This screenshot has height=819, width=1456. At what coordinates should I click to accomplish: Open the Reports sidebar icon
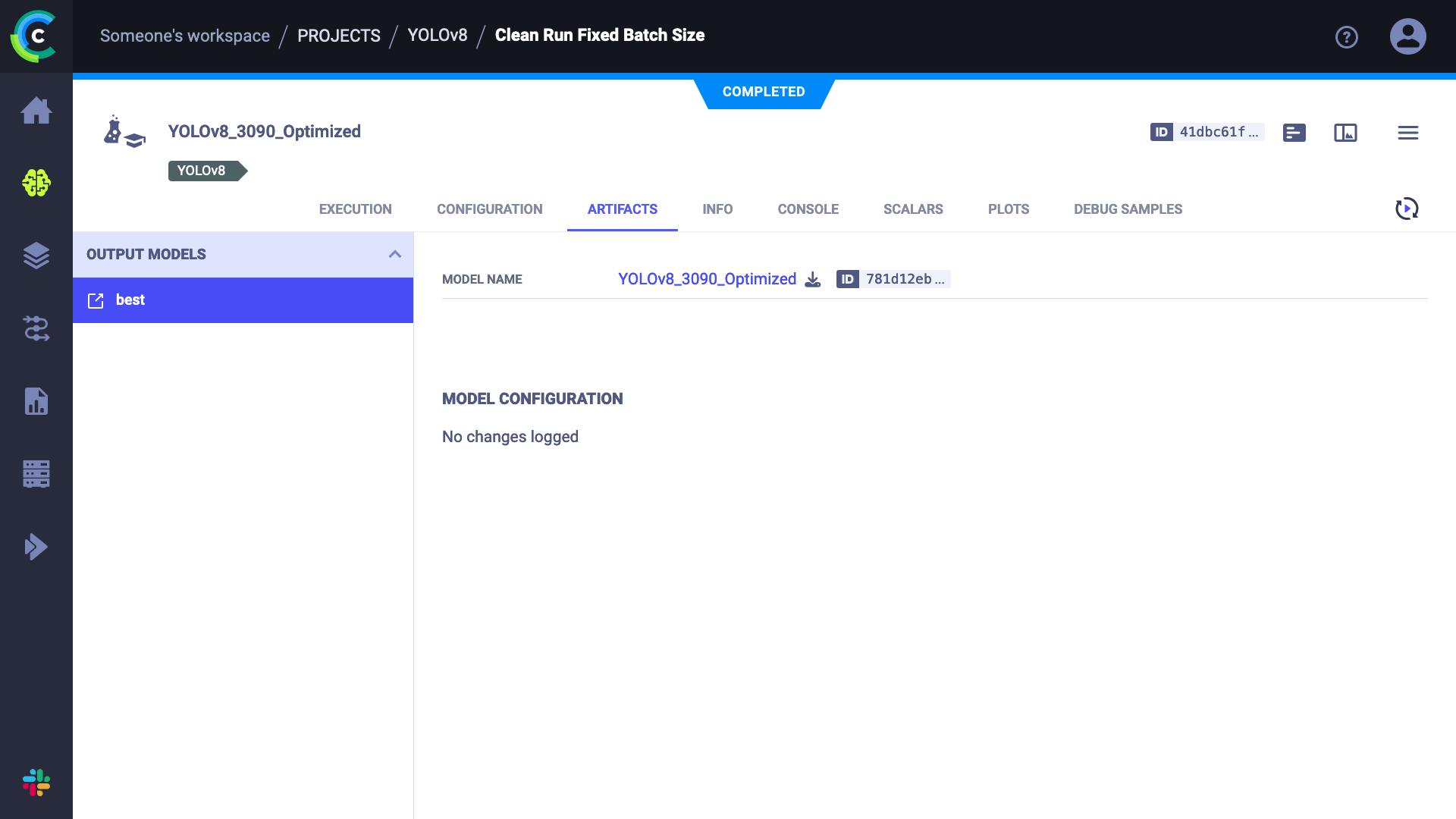36,401
